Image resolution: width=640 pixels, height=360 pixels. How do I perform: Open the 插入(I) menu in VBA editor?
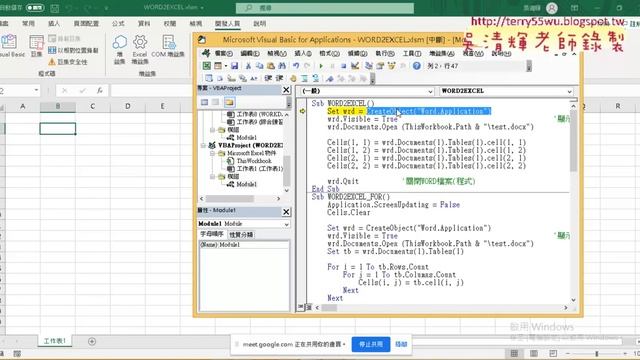303,53
